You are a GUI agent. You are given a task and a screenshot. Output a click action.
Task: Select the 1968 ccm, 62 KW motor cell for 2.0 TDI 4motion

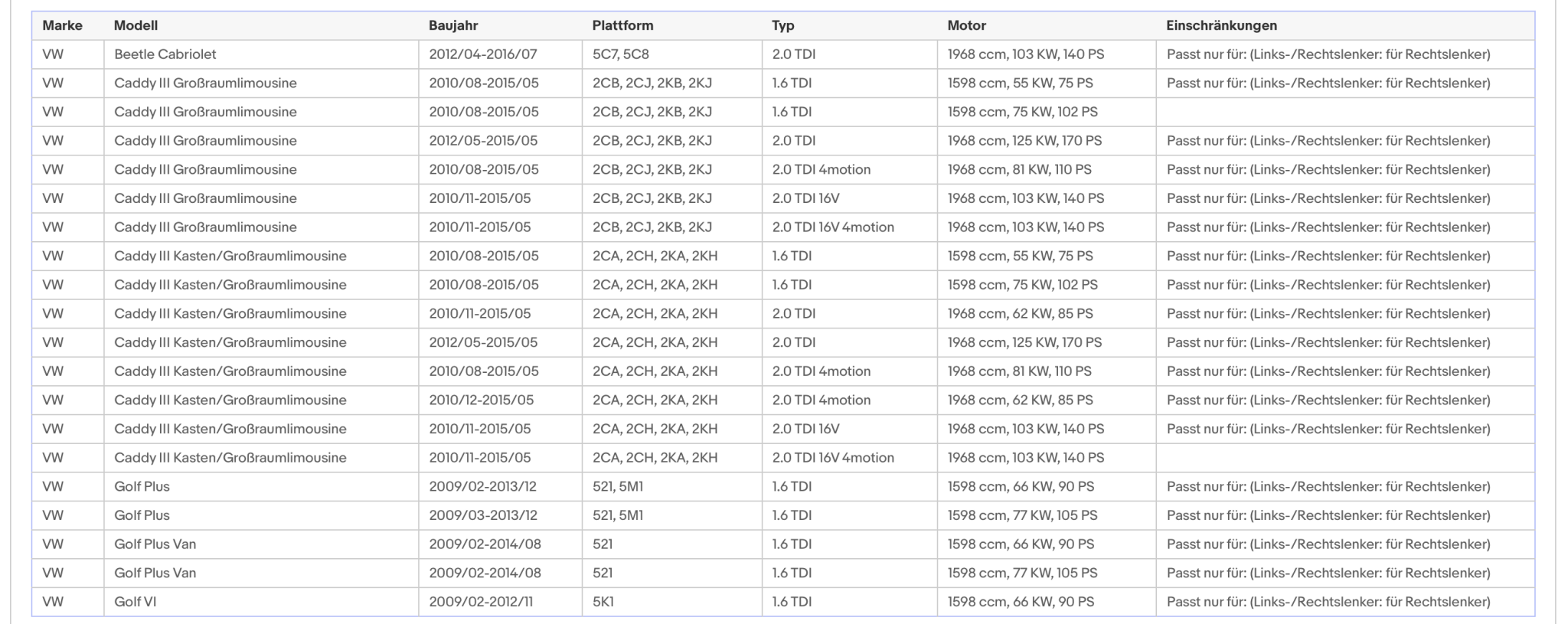[x=1046, y=400]
